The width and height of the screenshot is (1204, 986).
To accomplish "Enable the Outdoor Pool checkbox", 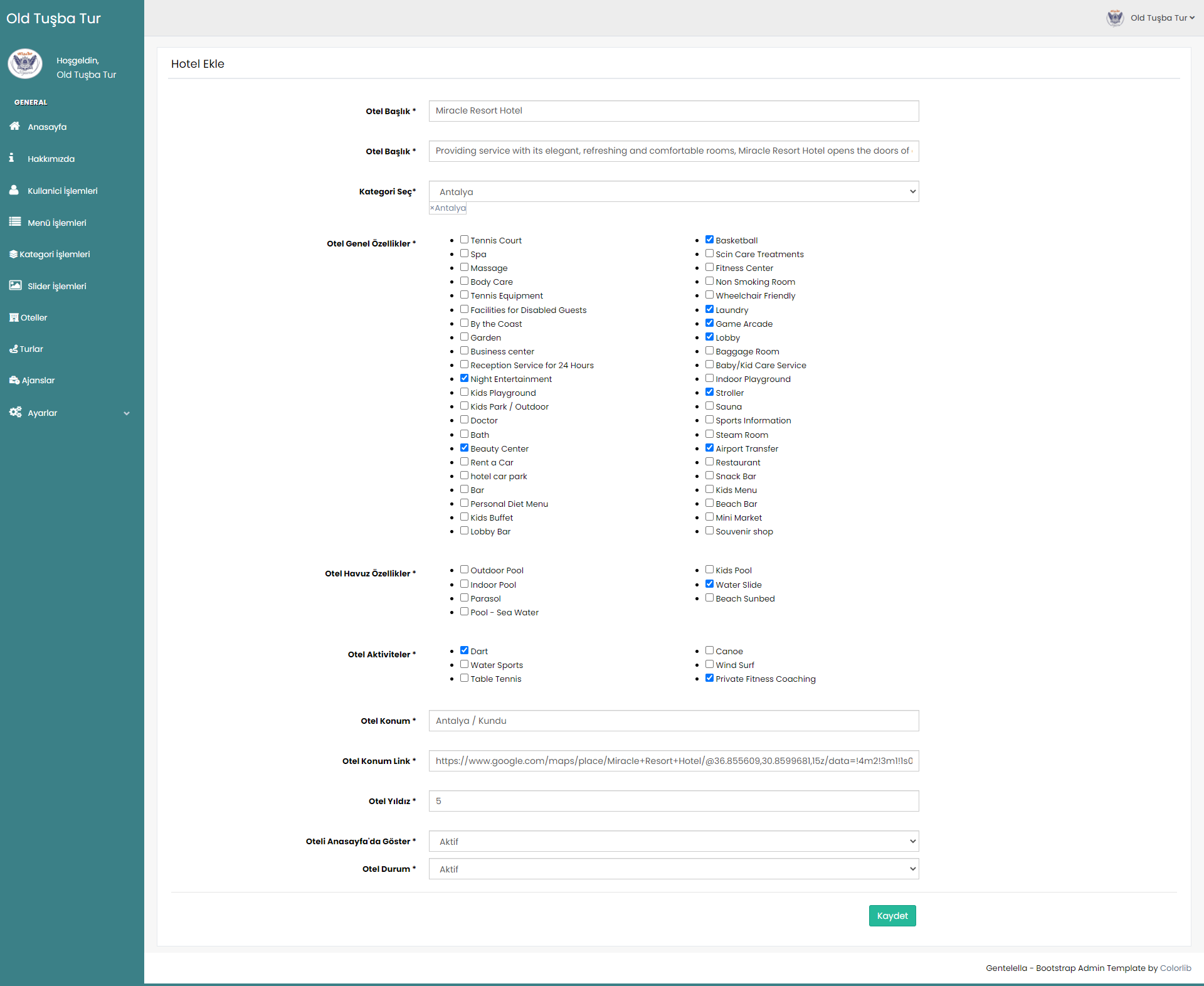I will [x=464, y=569].
